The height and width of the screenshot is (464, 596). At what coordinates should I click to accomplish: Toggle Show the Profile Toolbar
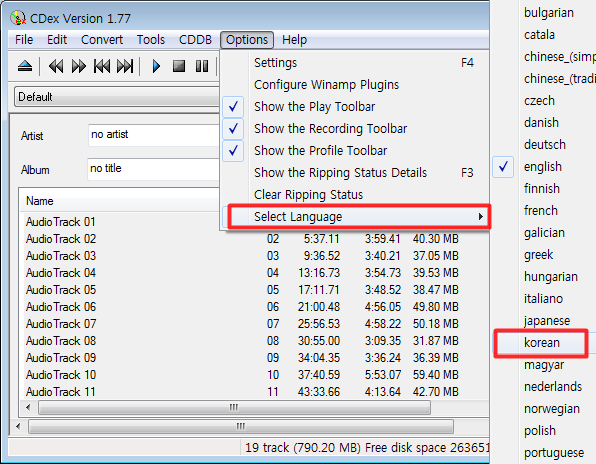pyautogui.click(x=355, y=151)
